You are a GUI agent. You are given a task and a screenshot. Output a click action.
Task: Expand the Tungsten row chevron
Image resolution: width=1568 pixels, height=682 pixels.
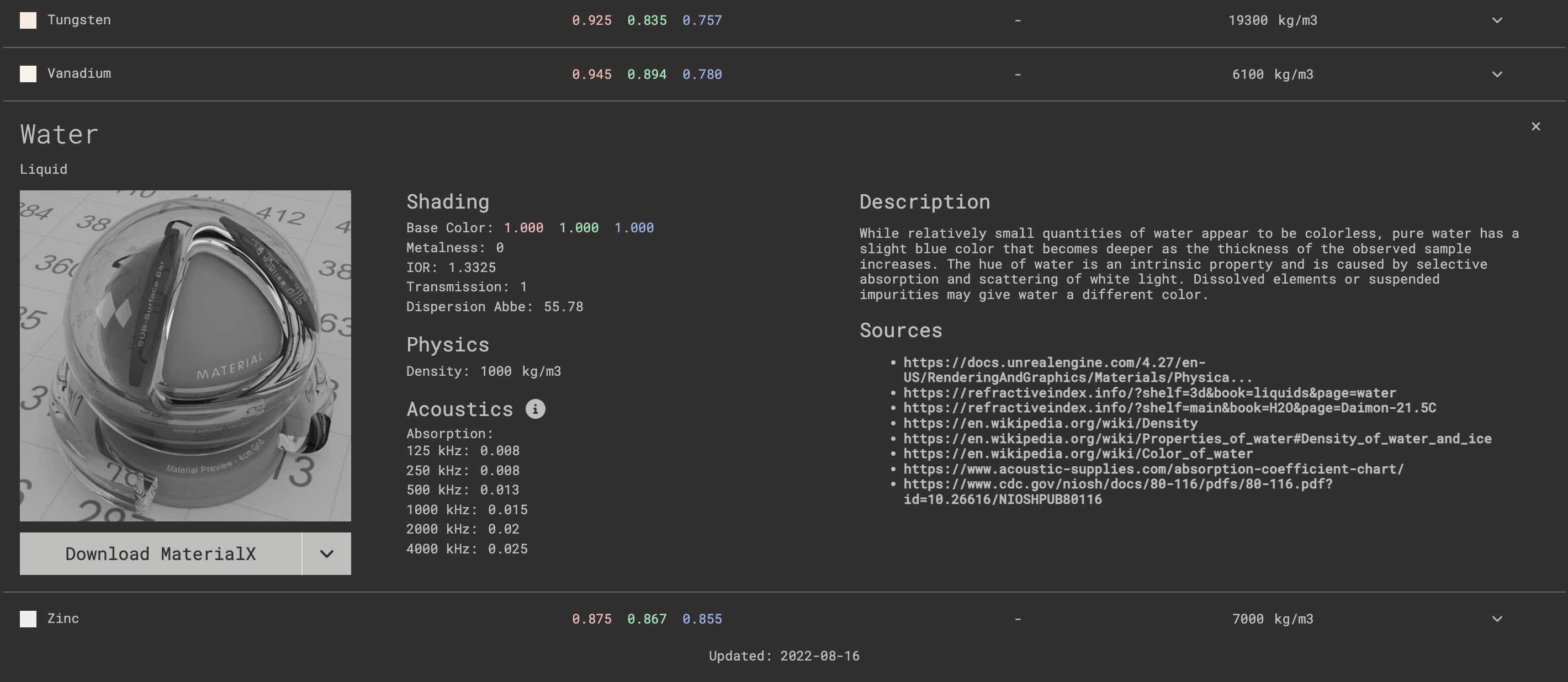click(x=1497, y=20)
